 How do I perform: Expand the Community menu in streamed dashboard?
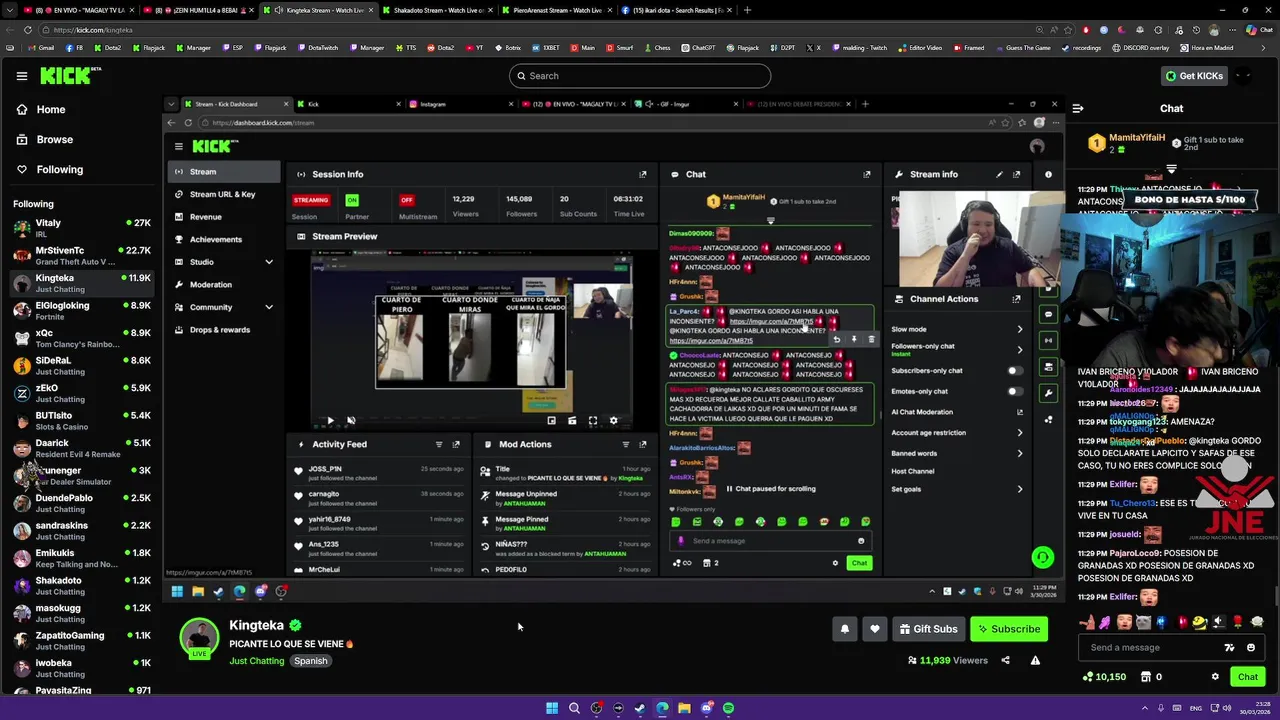[268, 307]
